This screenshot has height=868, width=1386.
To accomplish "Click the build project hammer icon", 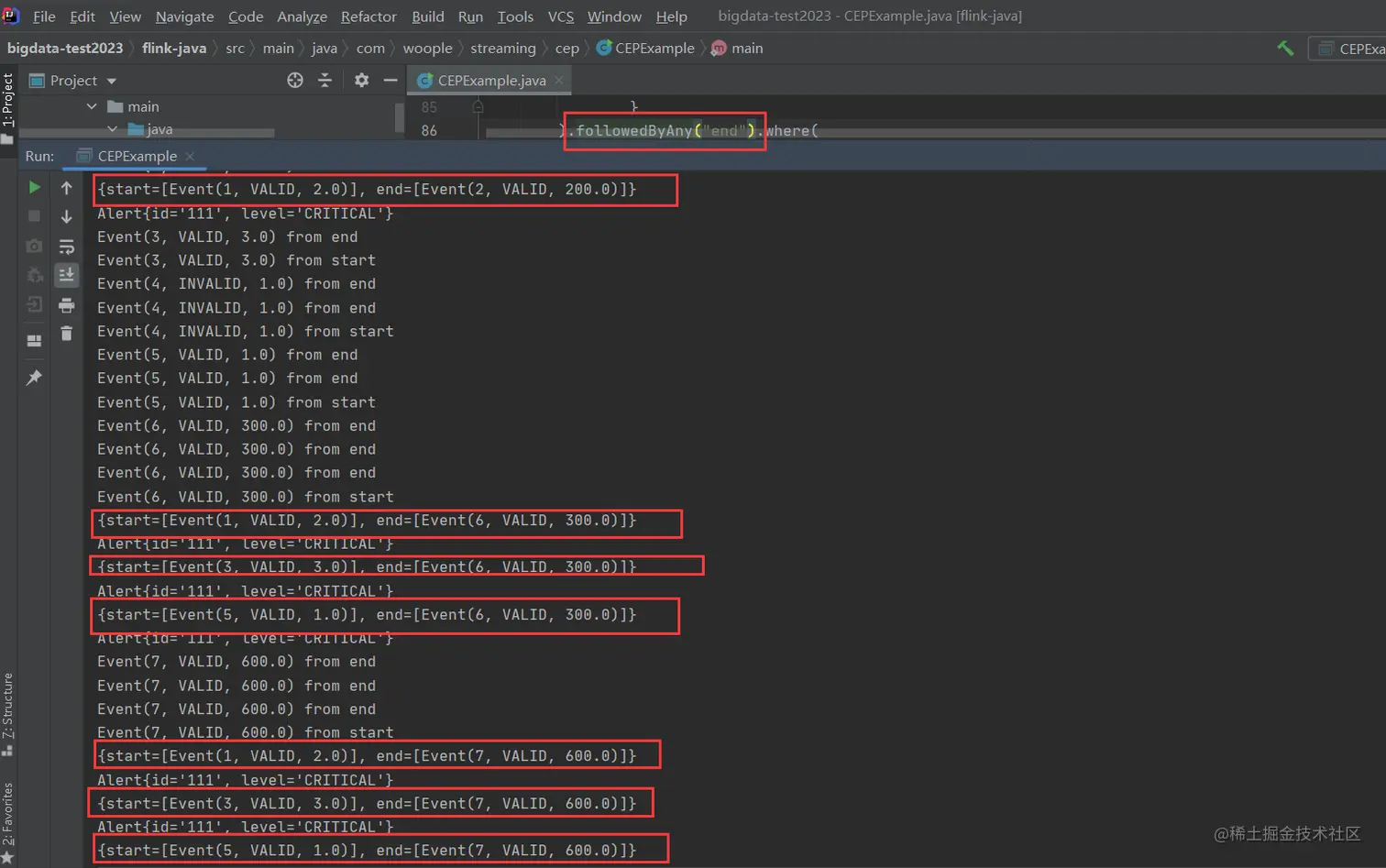I will 1285,48.
